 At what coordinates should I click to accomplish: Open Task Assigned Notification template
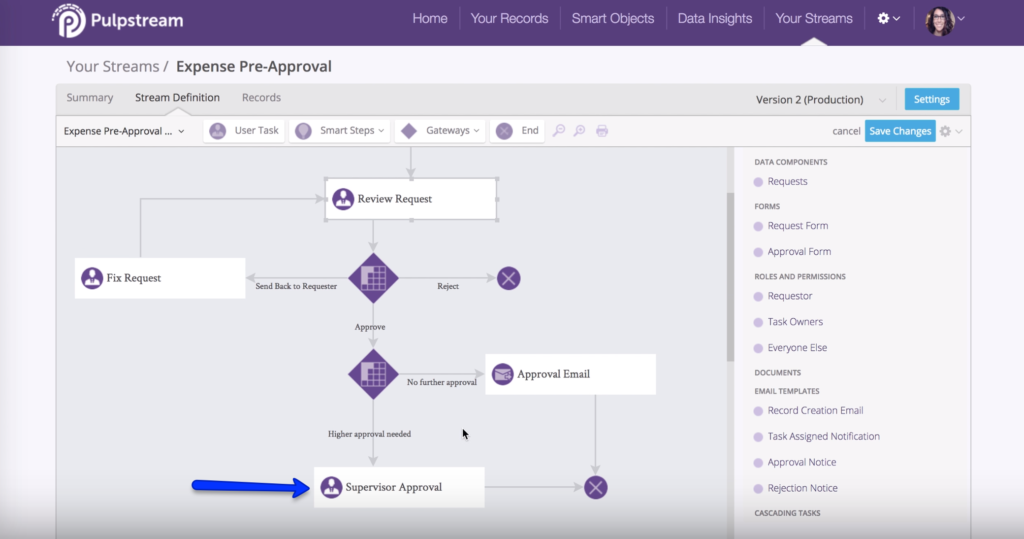pos(823,436)
